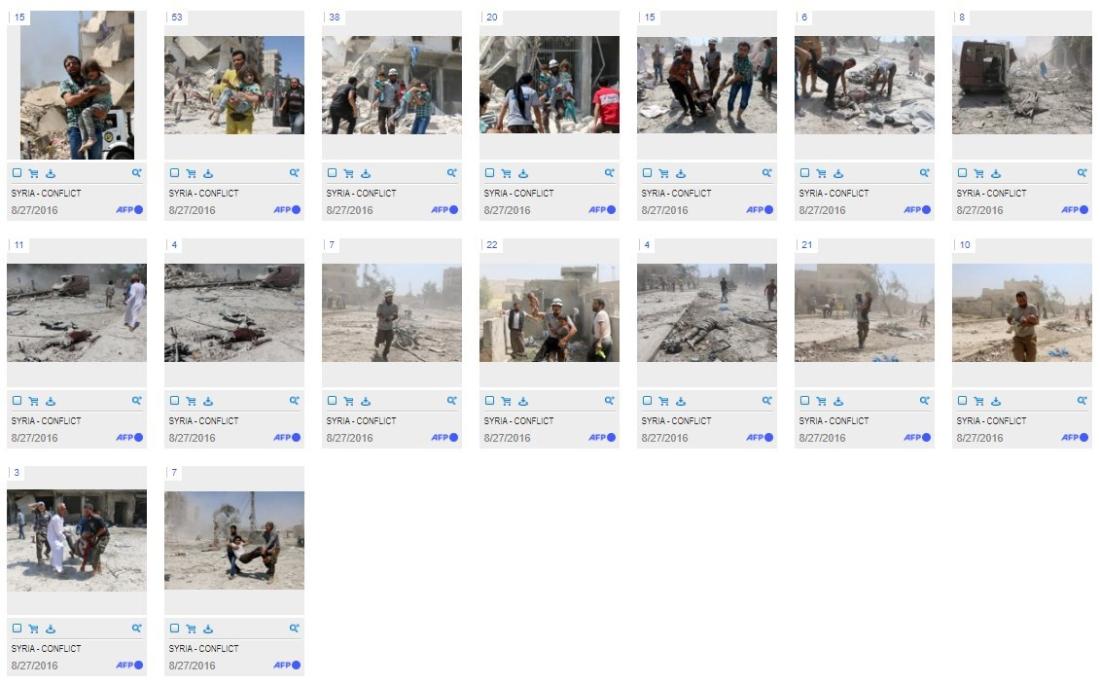This screenshot has width=1100, height=684.
Task: Download the photo numbered 21
Action: [x=838, y=401]
